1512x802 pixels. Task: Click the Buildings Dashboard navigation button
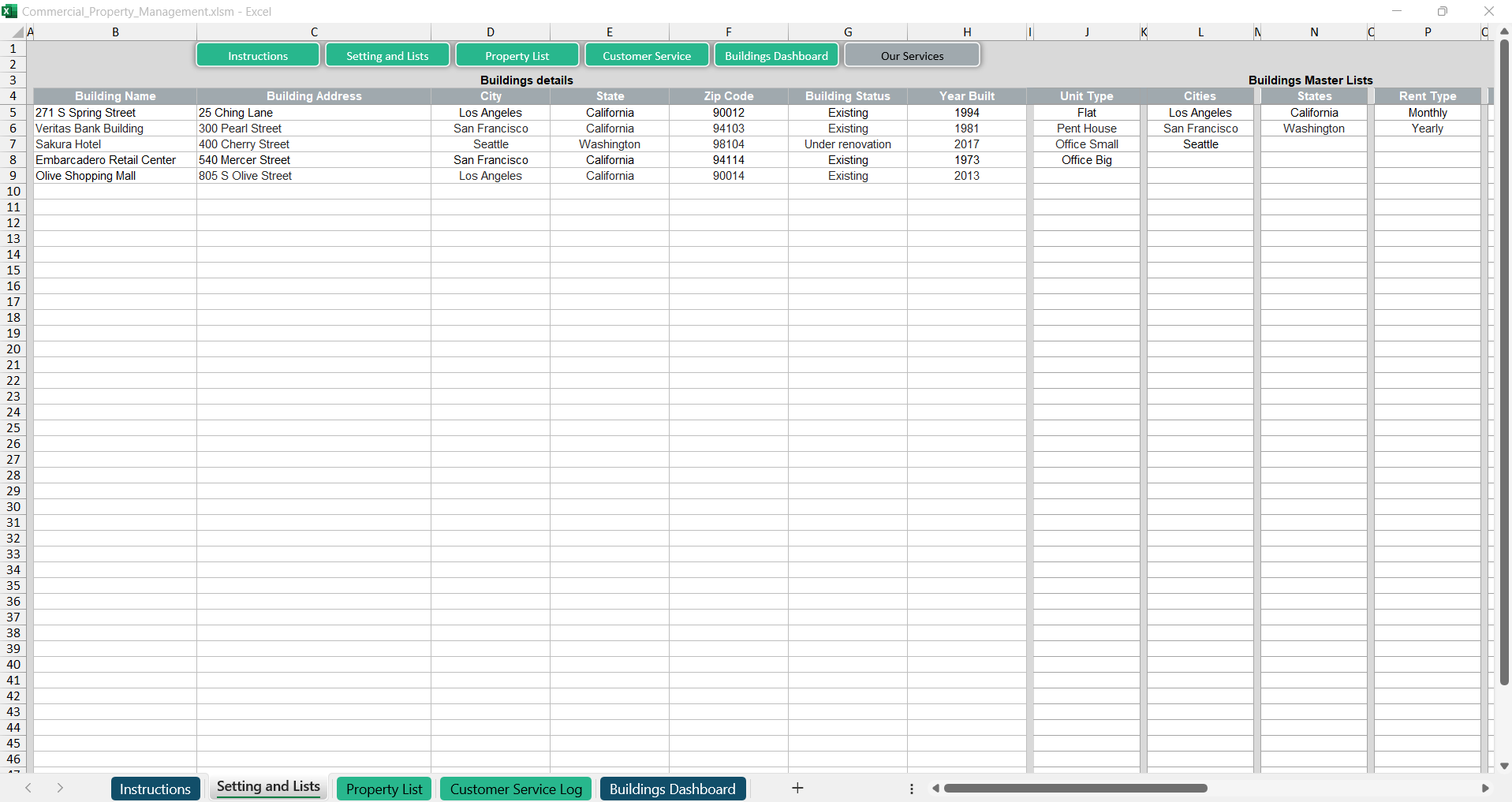[776, 56]
